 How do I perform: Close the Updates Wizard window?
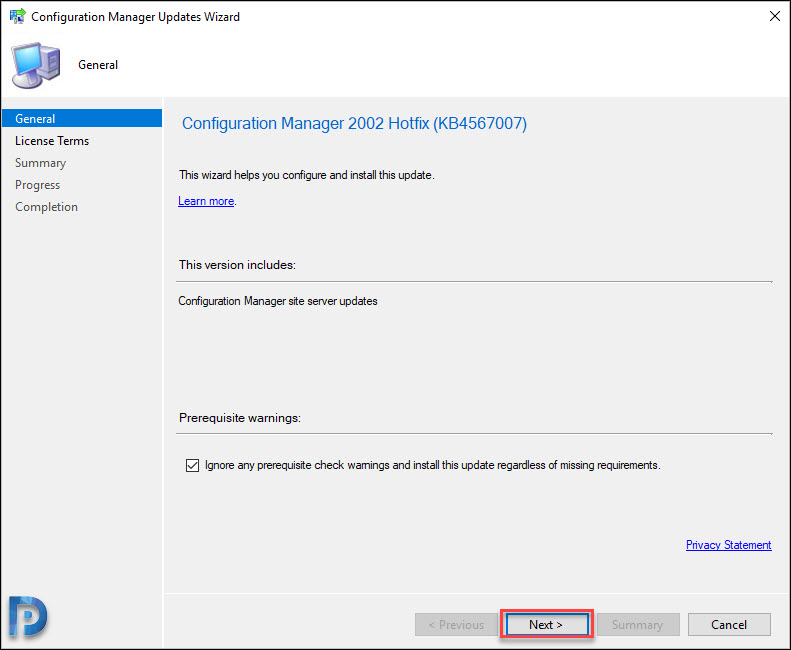(x=774, y=16)
